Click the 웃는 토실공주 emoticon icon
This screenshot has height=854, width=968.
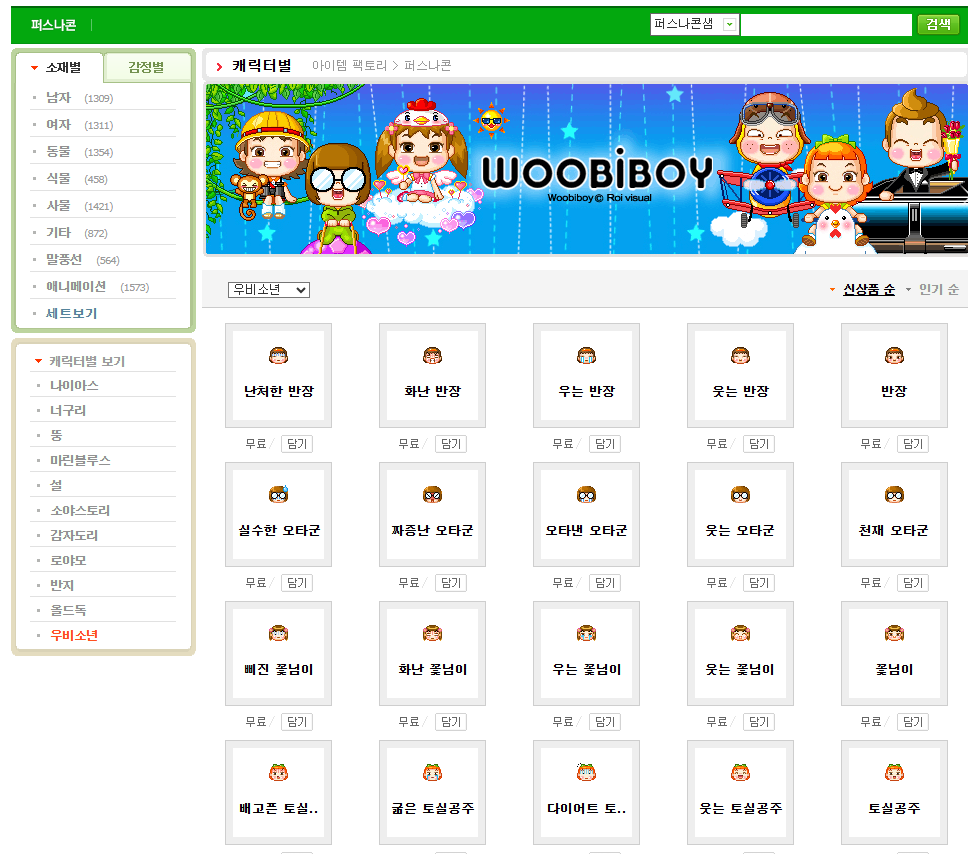740,772
